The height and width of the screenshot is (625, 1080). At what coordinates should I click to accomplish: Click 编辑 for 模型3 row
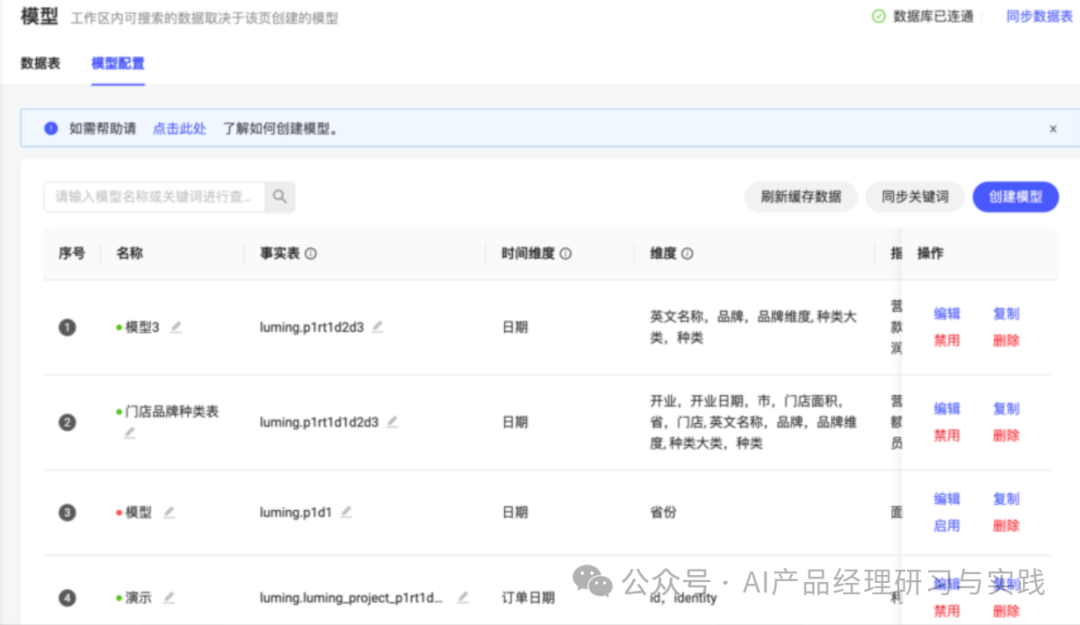coord(947,314)
